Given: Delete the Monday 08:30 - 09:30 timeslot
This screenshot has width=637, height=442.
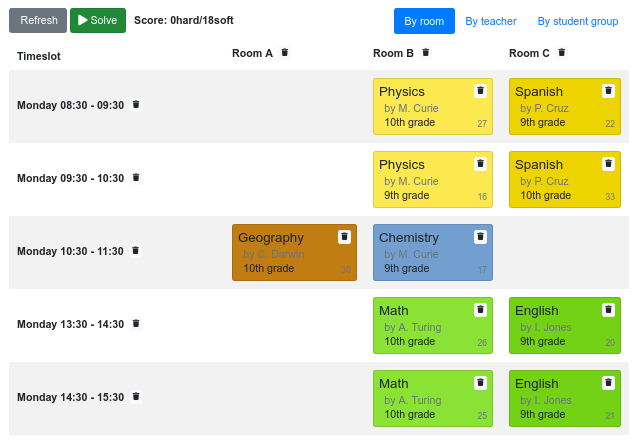Looking at the screenshot, I should [x=137, y=105].
